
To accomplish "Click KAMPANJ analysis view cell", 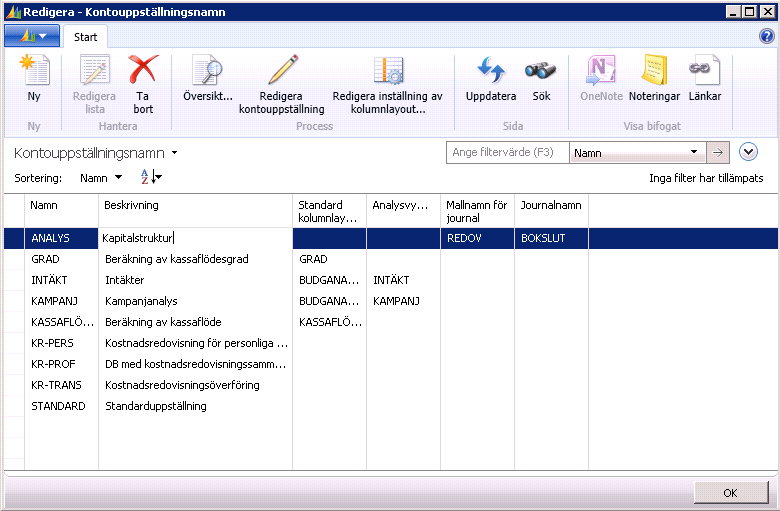I will click(403, 301).
